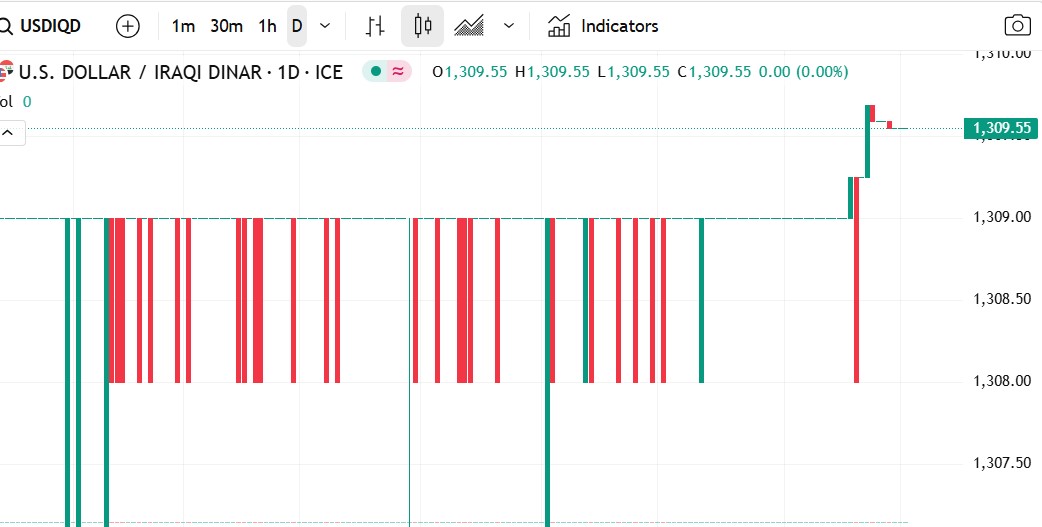
Task: Click the close value C1,309.55
Action: point(714,72)
